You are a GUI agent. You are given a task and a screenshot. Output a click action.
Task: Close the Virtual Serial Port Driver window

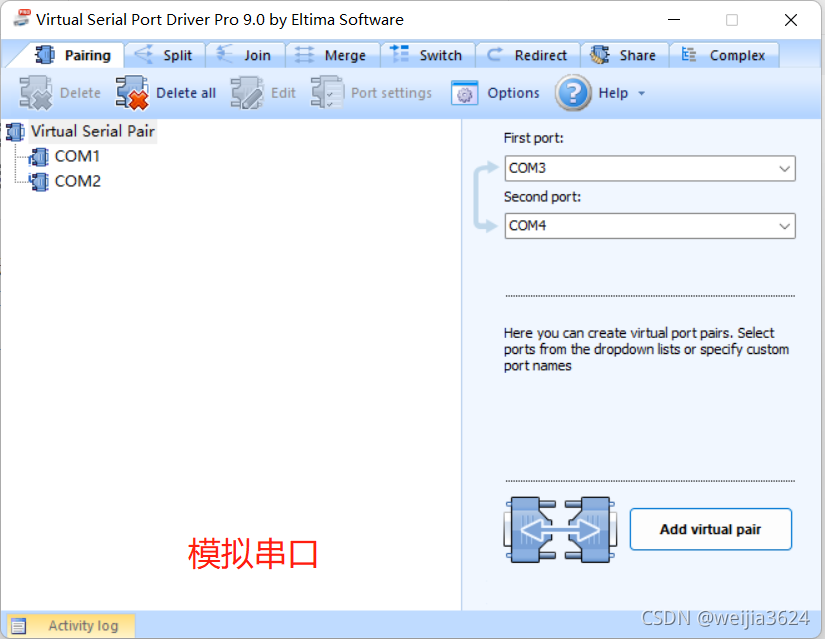click(x=790, y=20)
